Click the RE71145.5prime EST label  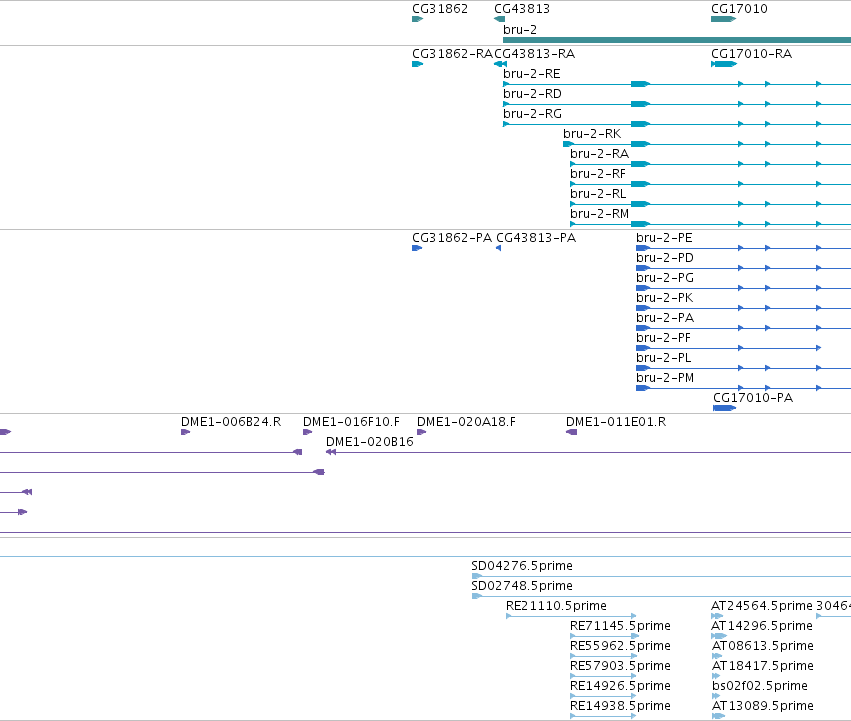point(620,626)
